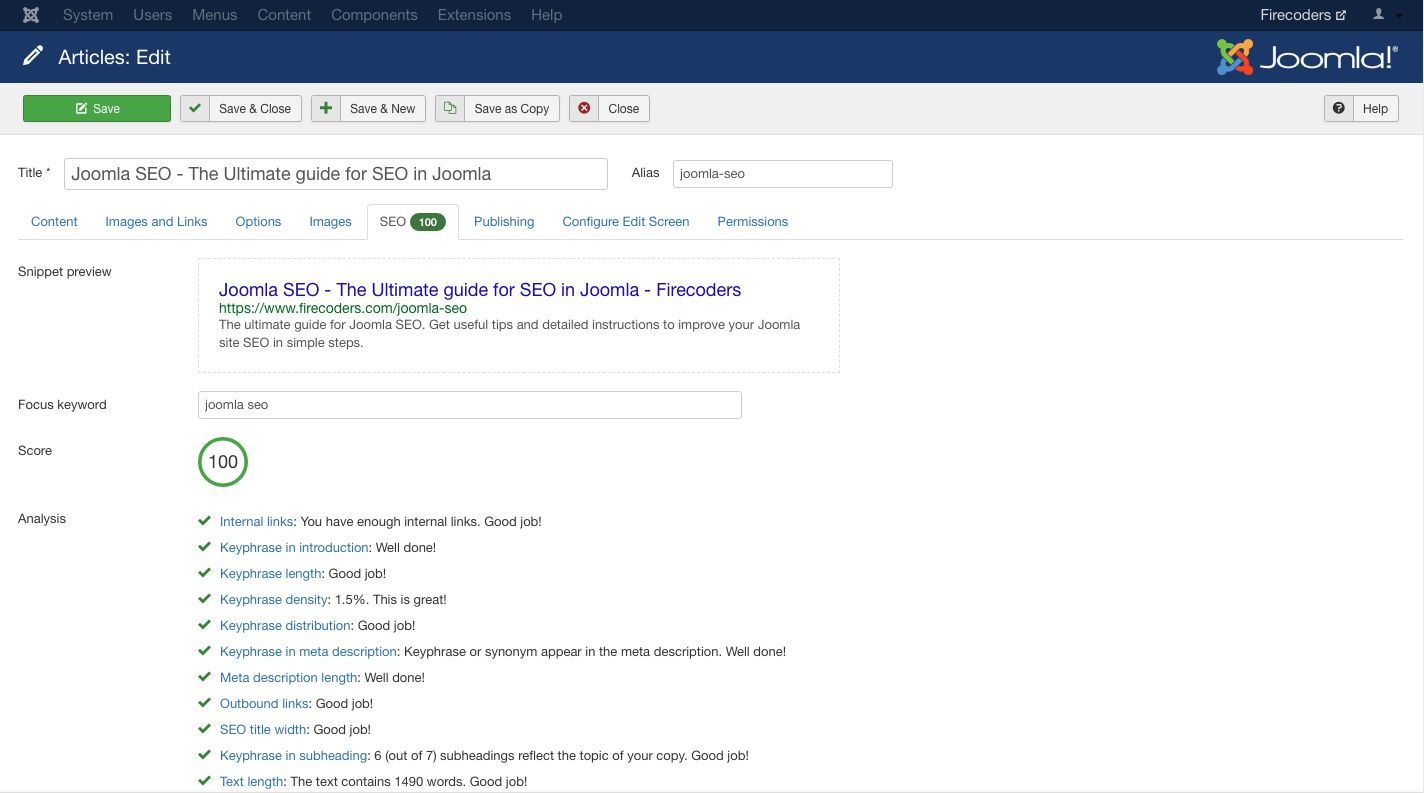The image size is (1424, 793).
Task: Click Save & Close button label
Action: 255,108
